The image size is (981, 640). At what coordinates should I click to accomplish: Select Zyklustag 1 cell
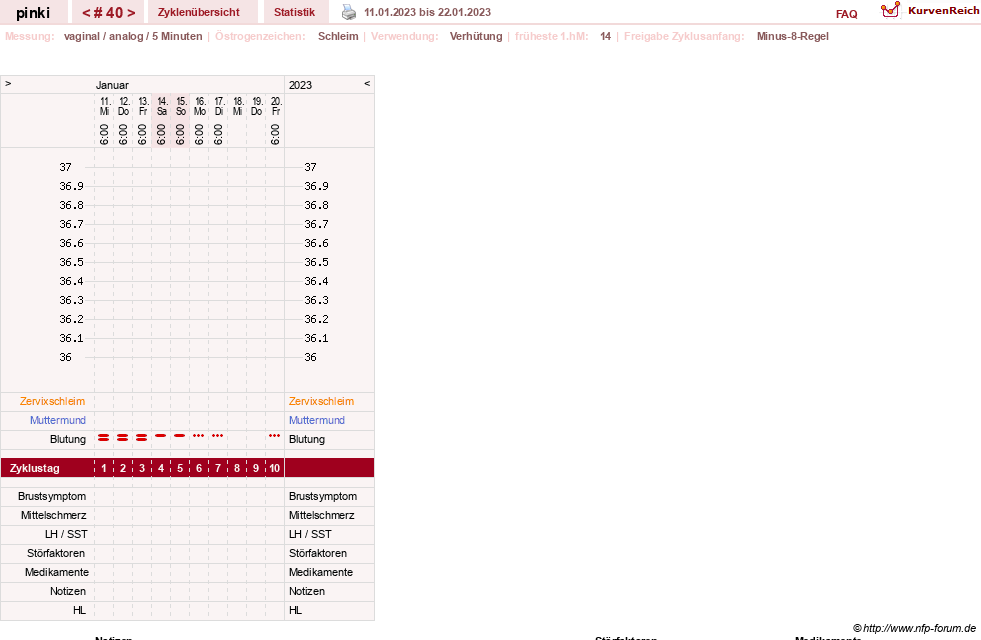(x=104, y=468)
